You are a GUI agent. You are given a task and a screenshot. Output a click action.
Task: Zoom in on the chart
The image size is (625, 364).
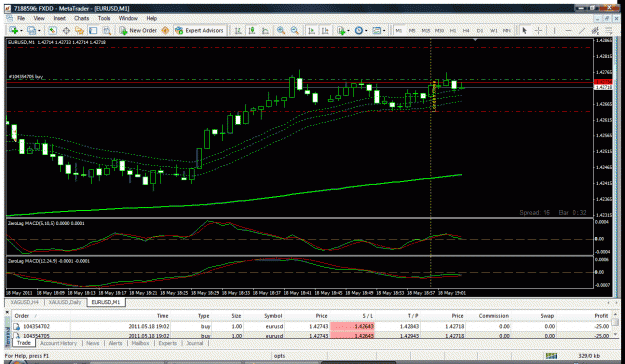click(x=281, y=30)
